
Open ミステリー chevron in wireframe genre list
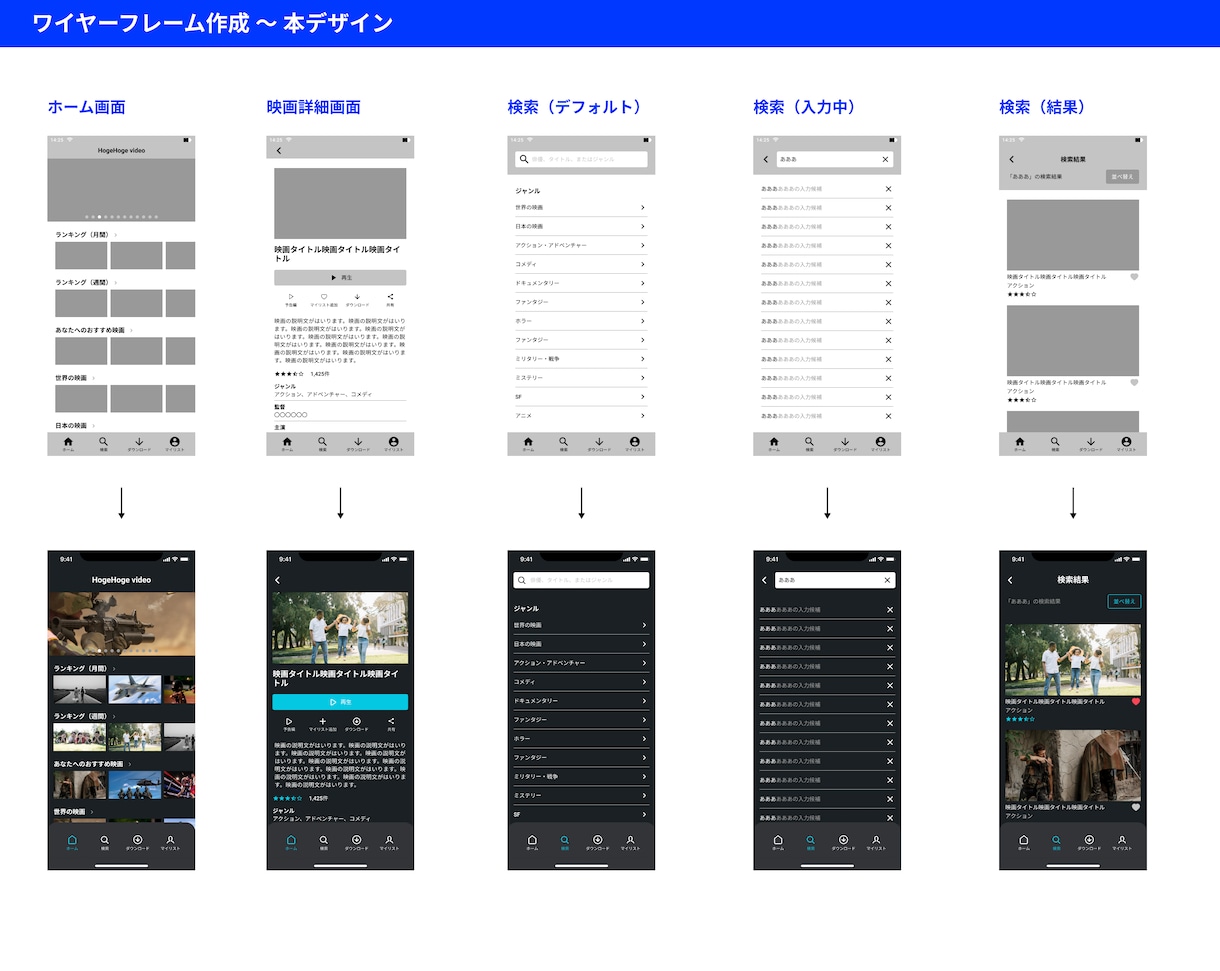pyautogui.click(x=643, y=378)
